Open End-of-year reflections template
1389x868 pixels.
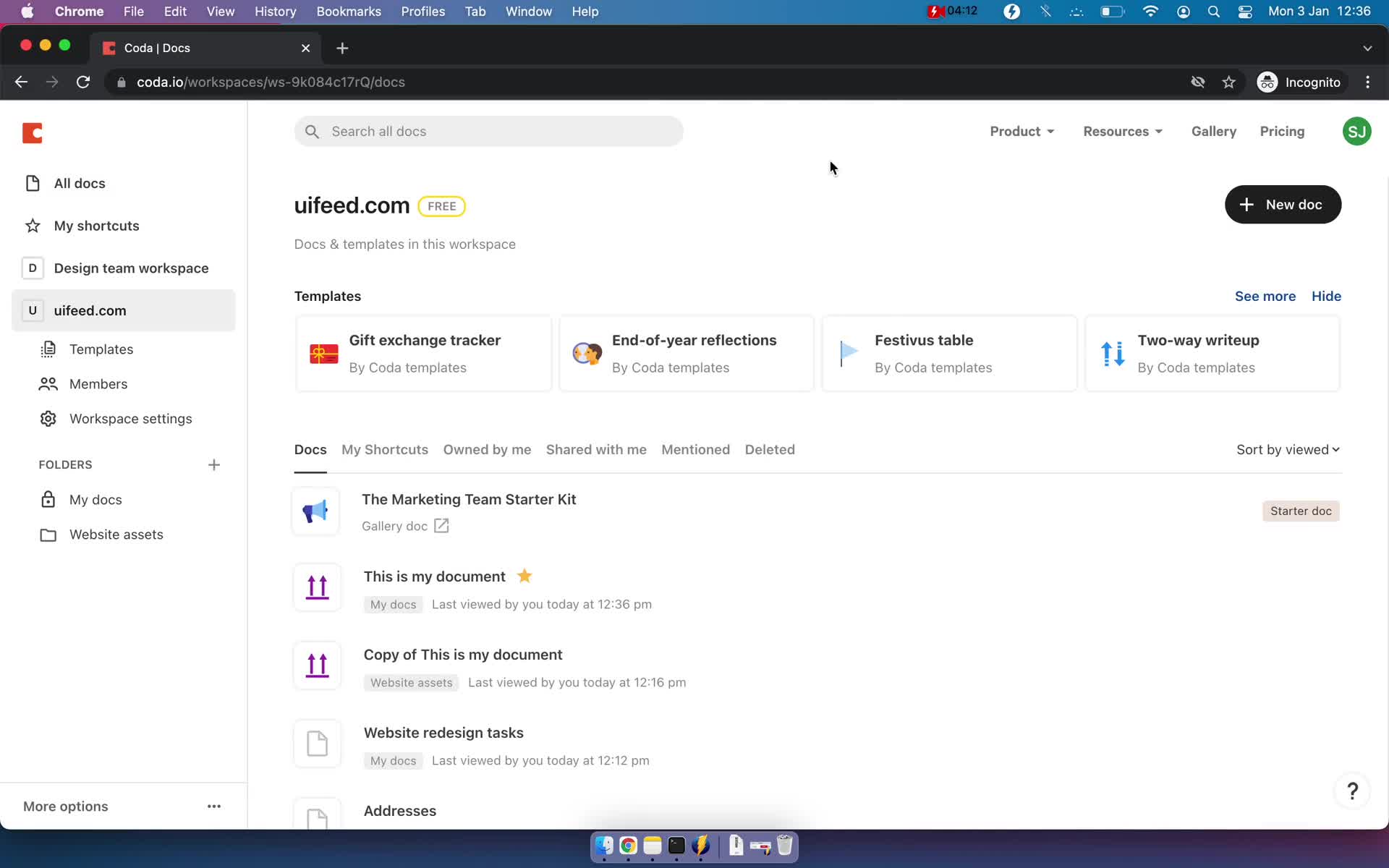(x=687, y=354)
